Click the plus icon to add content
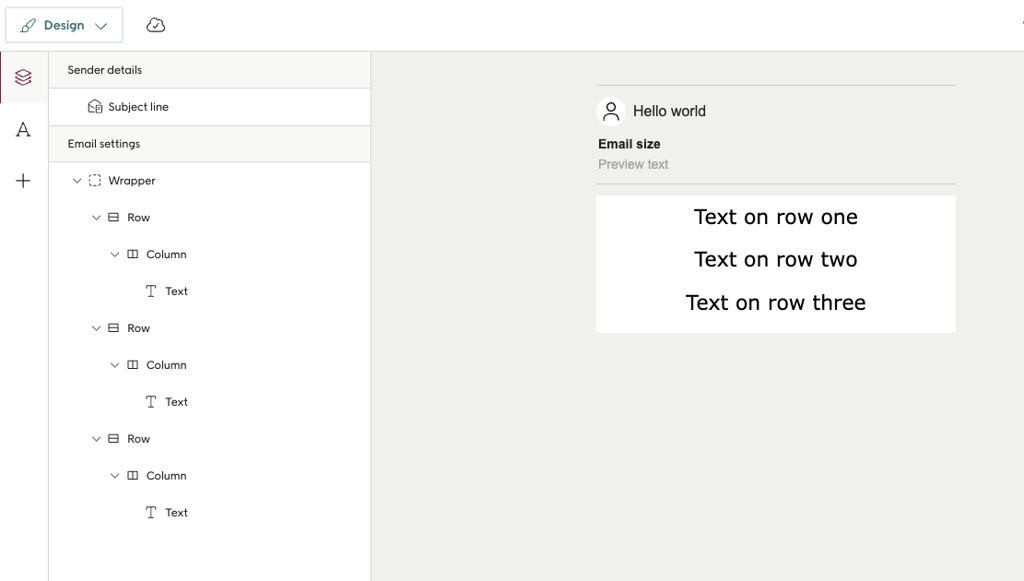This screenshot has width=1024, height=581. click(x=22, y=180)
